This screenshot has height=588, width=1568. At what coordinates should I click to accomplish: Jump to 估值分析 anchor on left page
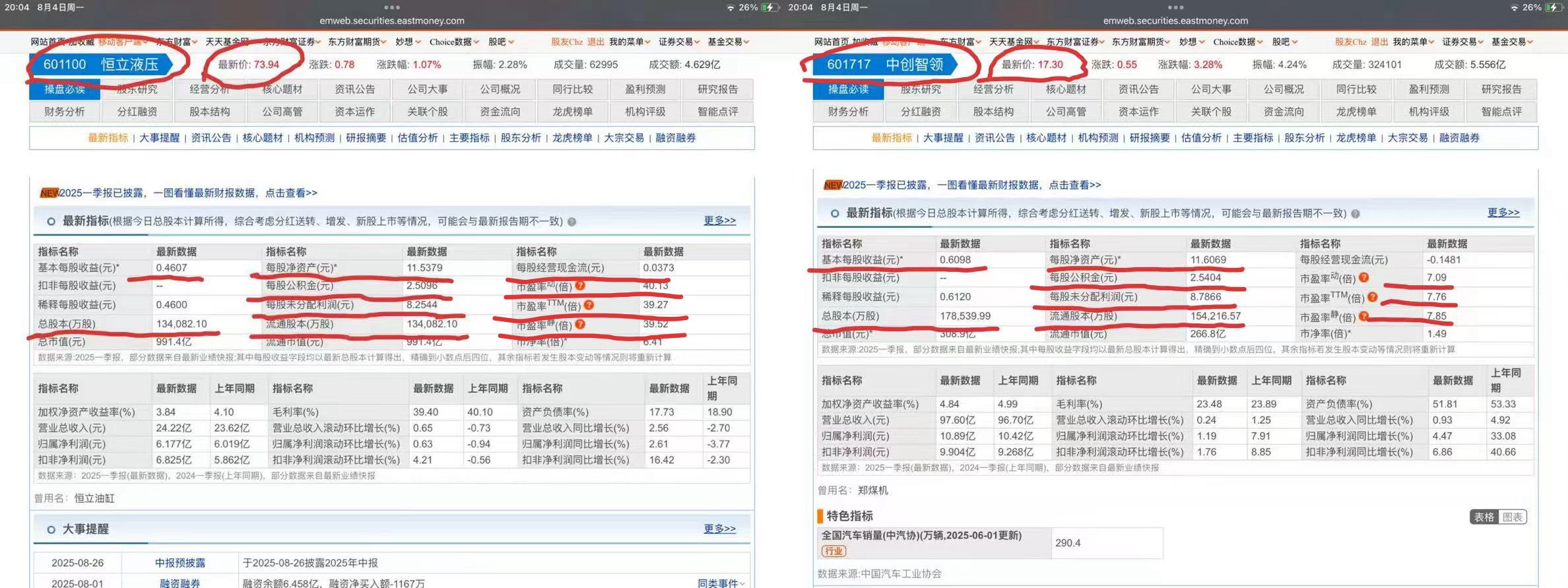coord(418,138)
